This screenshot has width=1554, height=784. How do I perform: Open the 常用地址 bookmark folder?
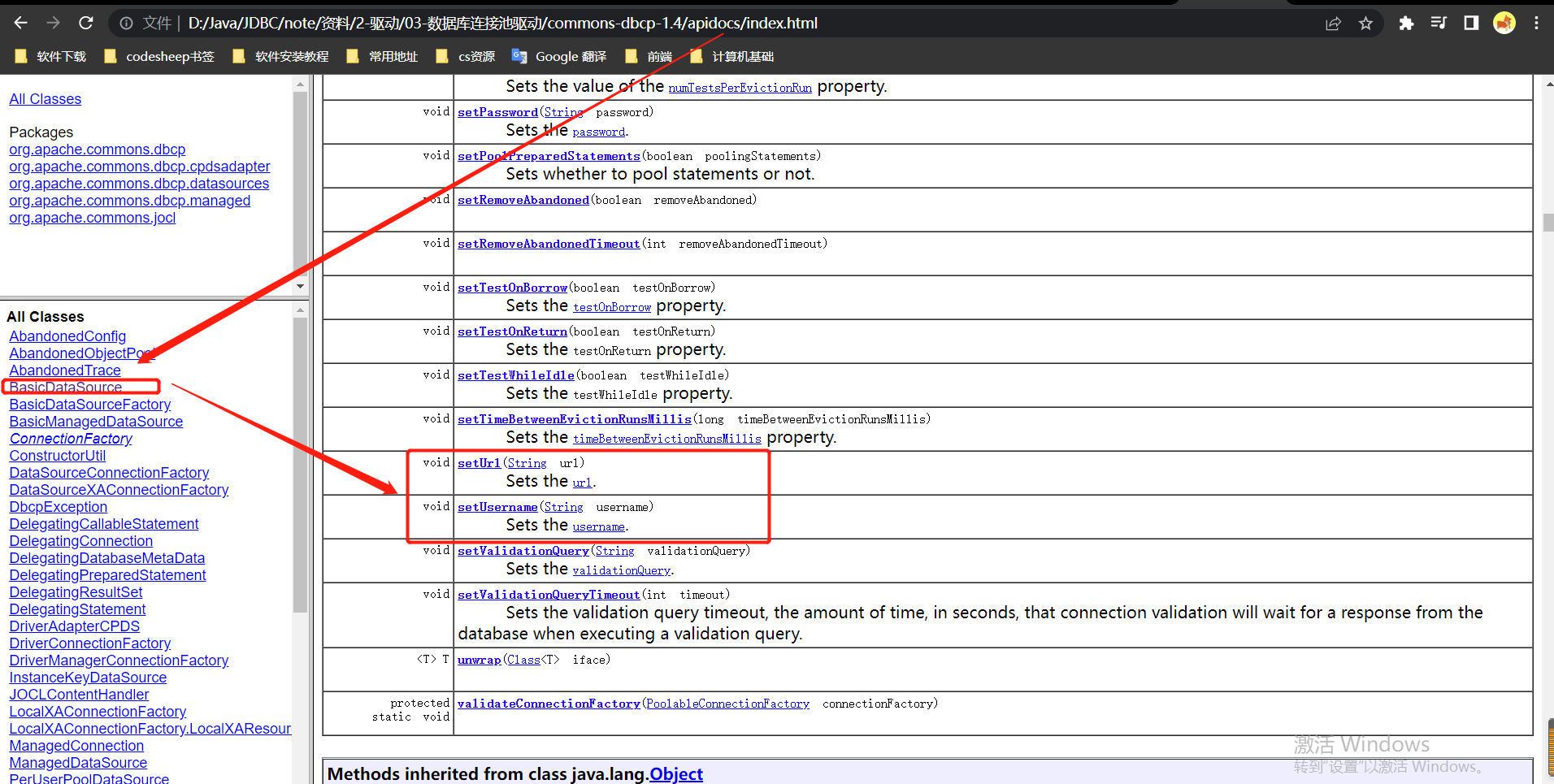click(x=382, y=56)
